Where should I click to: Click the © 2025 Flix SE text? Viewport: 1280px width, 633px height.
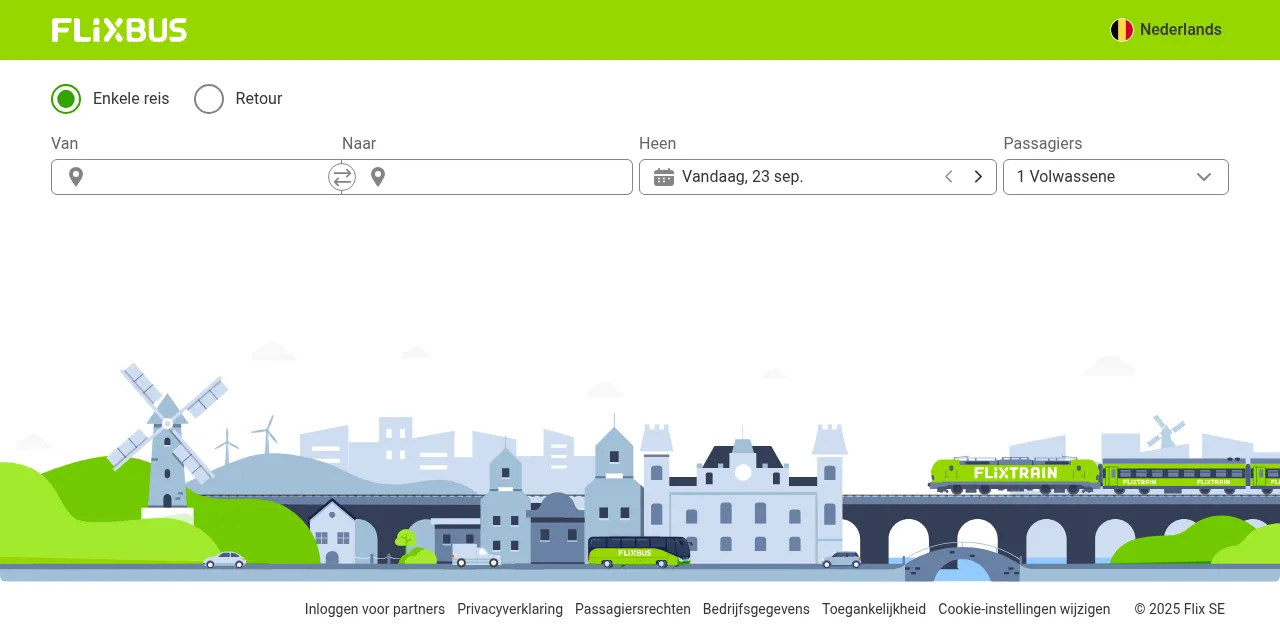point(1180,609)
